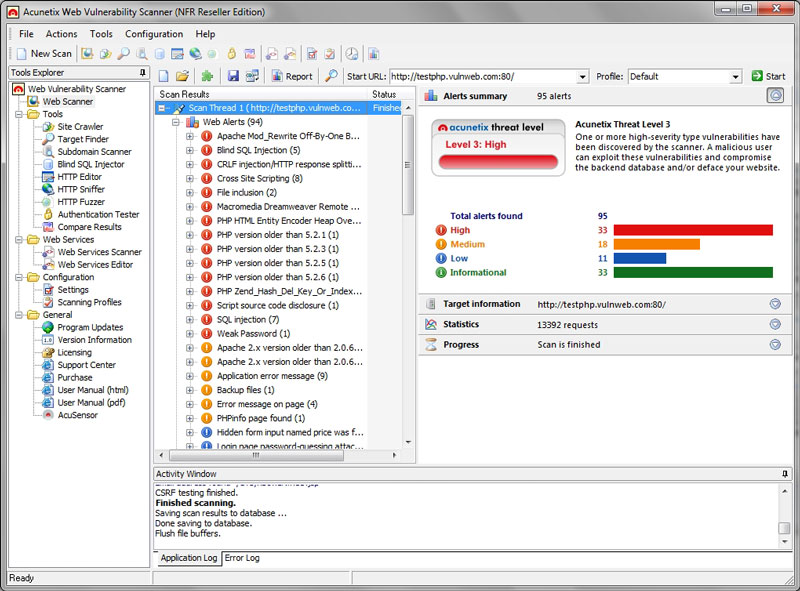Open the Configuration menu
The image size is (800, 591).
click(153, 34)
